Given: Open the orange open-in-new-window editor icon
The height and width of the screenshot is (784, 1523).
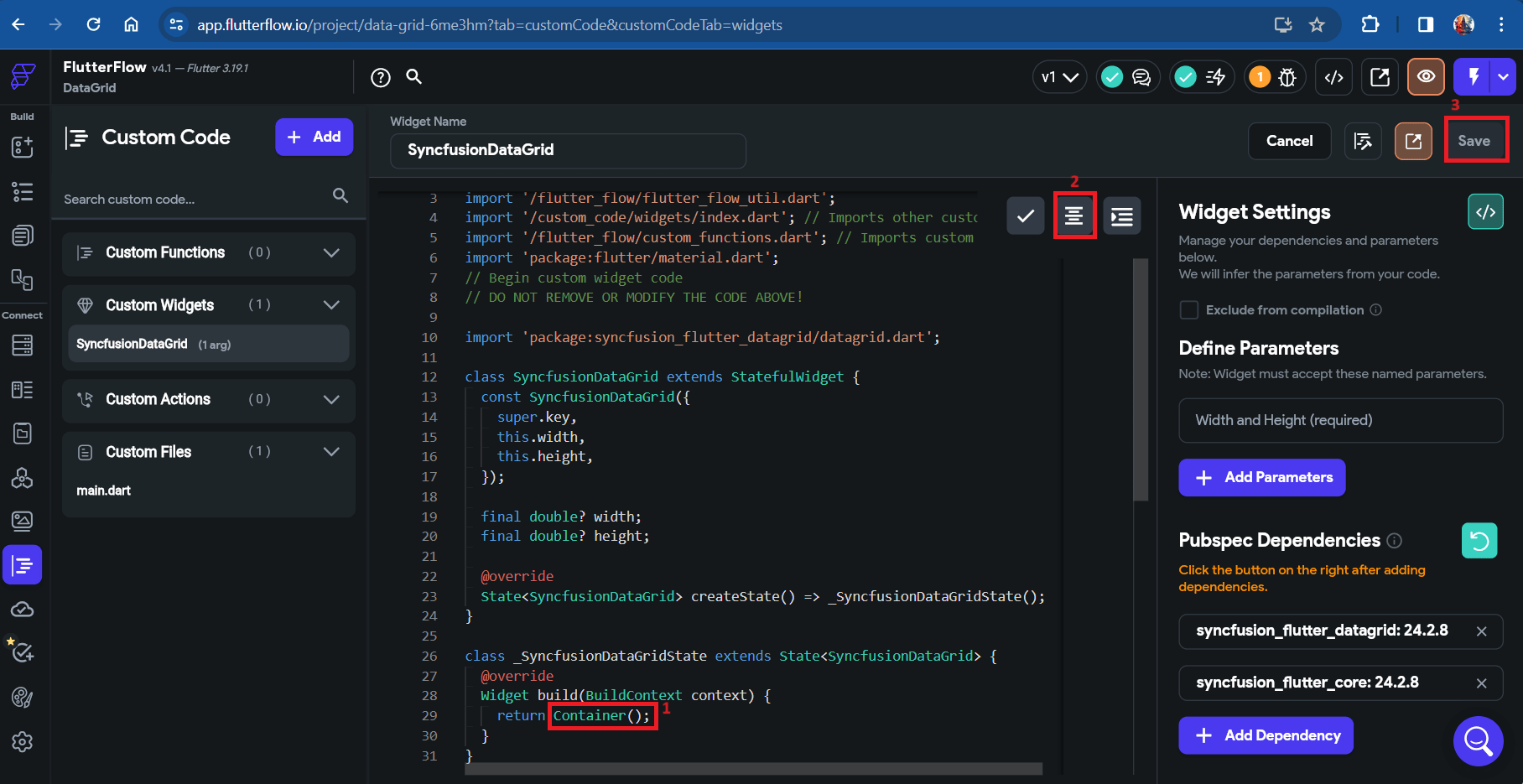Looking at the screenshot, I should pyautogui.click(x=1413, y=141).
